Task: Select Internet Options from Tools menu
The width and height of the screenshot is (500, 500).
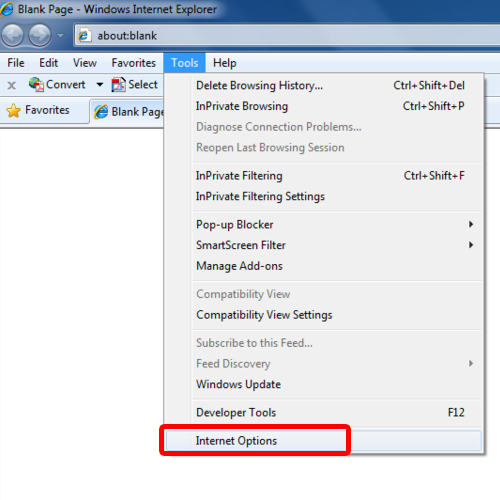Action: coord(323,441)
